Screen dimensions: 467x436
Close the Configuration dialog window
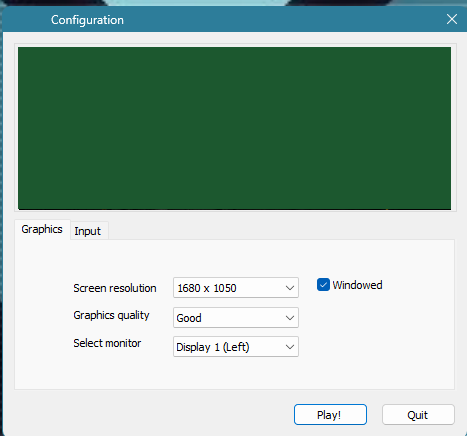click(452, 19)
